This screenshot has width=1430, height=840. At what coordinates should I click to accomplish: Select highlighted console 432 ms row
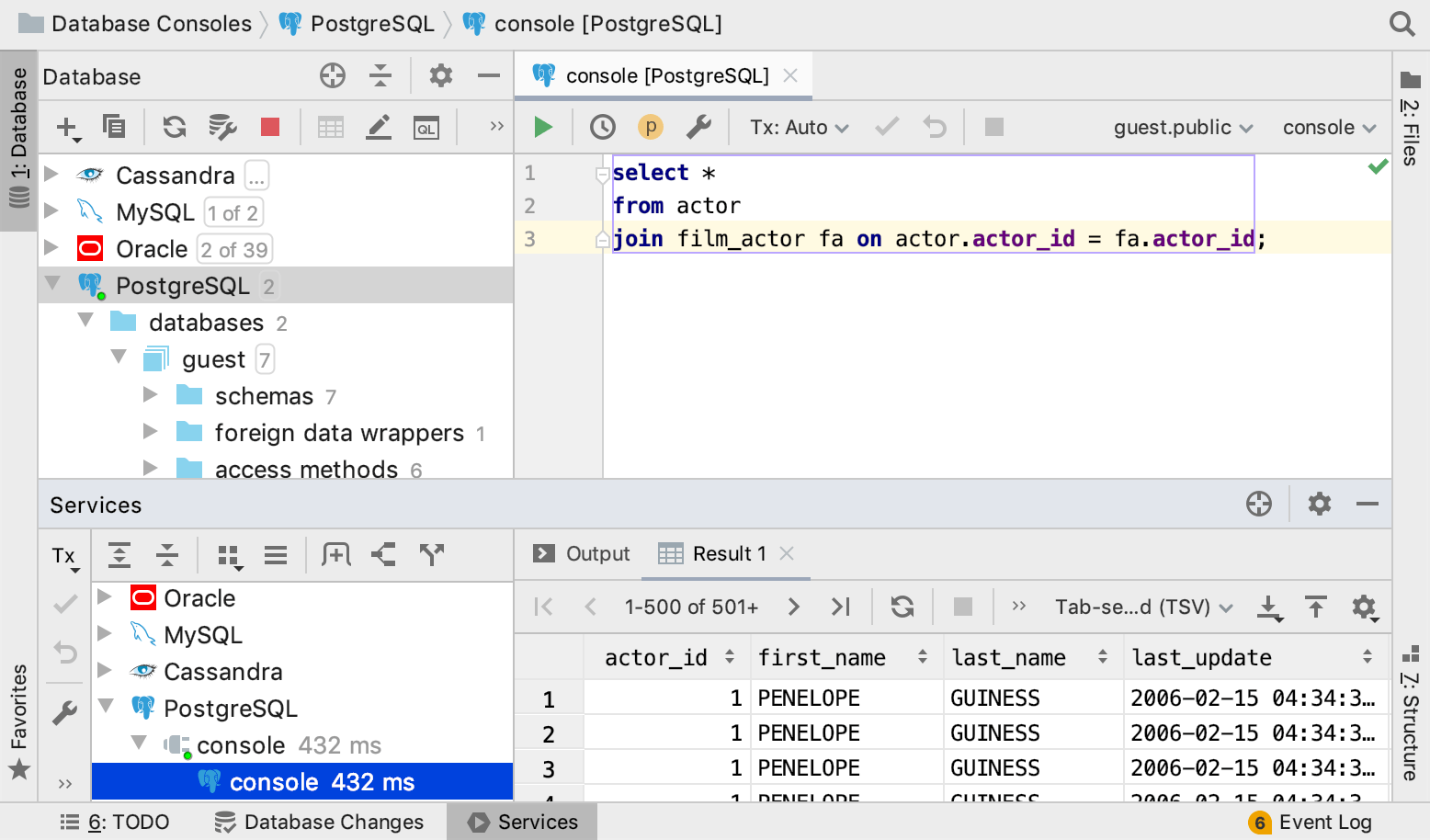[302, 782]
